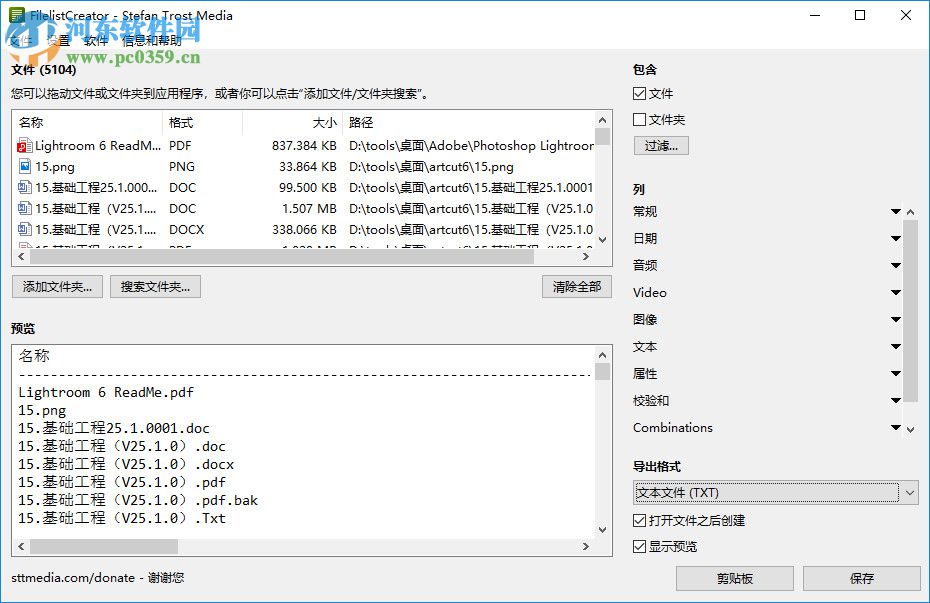This screenshot has height=603, width=930.
Task: Click the DOCX file icon in the list
Action: 22,230
